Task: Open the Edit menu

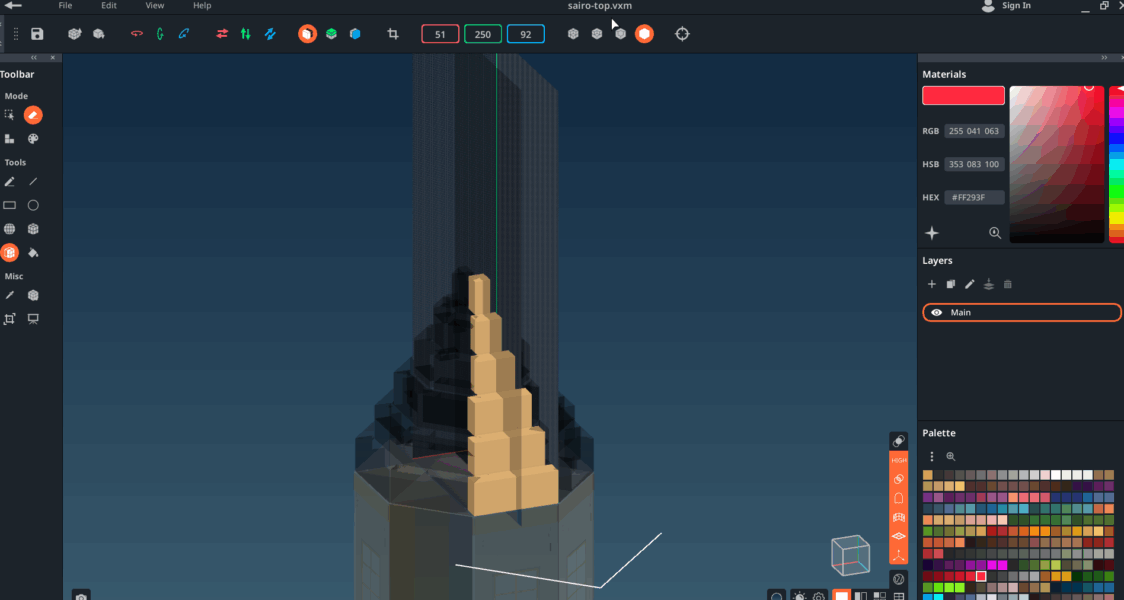Action: point(108,6)
